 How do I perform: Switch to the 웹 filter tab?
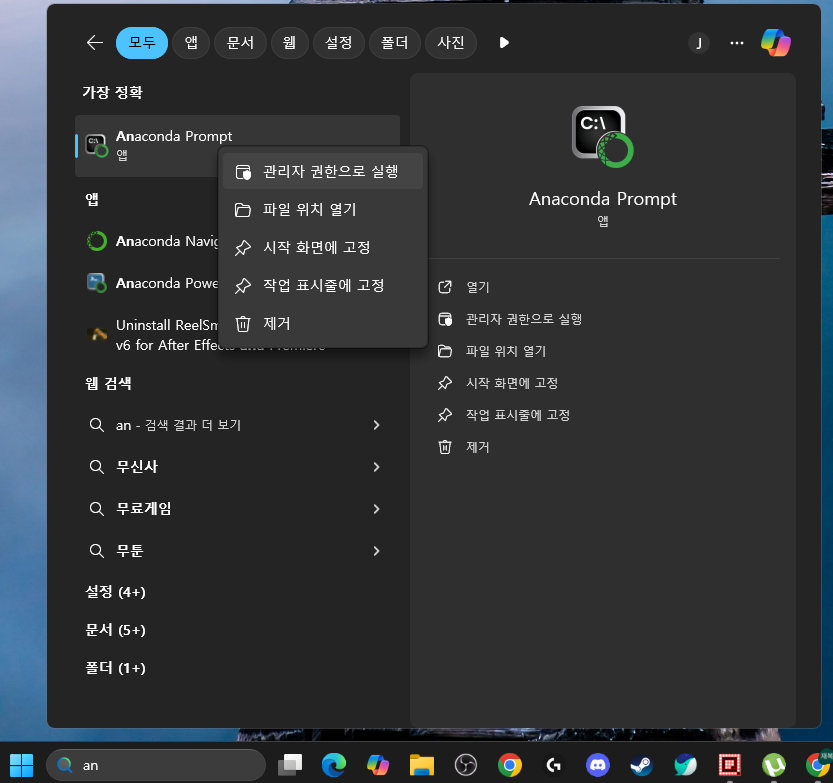tap(290, 42)
